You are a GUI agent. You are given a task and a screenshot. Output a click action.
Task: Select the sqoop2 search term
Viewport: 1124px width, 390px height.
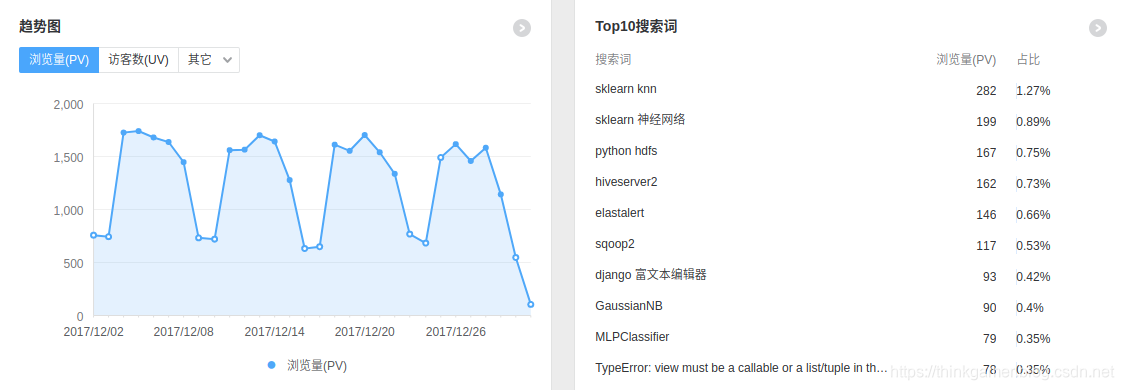[614, 244]
